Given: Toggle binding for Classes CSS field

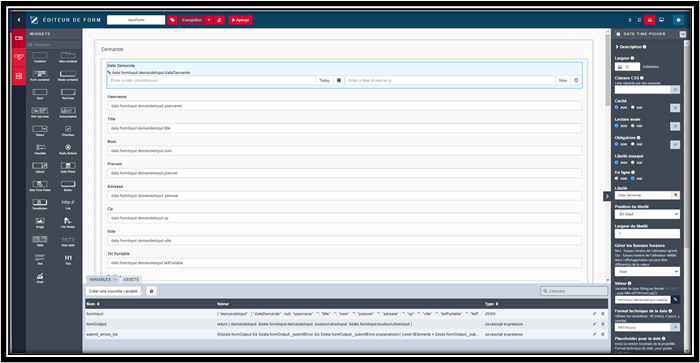Looking at the screenshot, I should [675, 90].
